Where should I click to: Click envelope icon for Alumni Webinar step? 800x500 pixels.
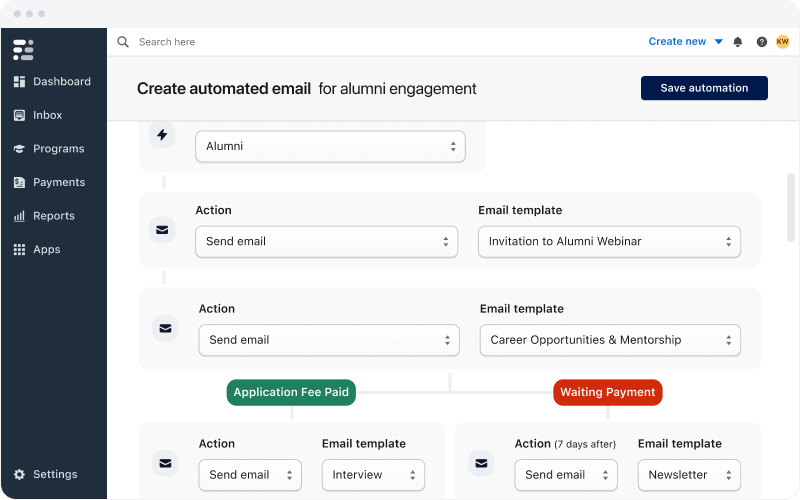click(162, 230)
